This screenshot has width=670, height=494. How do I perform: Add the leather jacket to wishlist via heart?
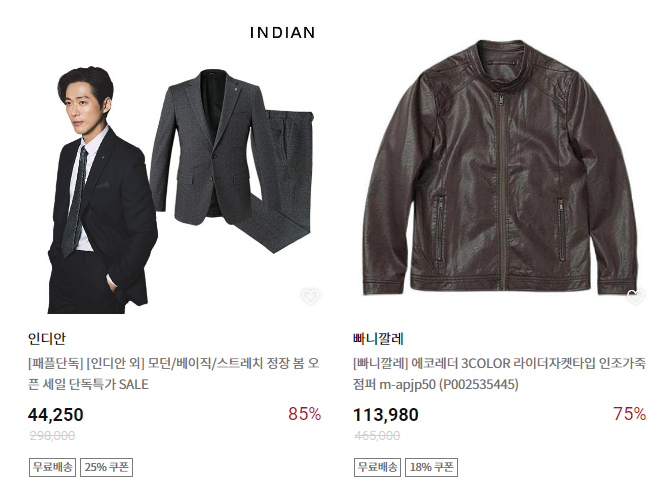pyautogui.click(x=634, y=296)
